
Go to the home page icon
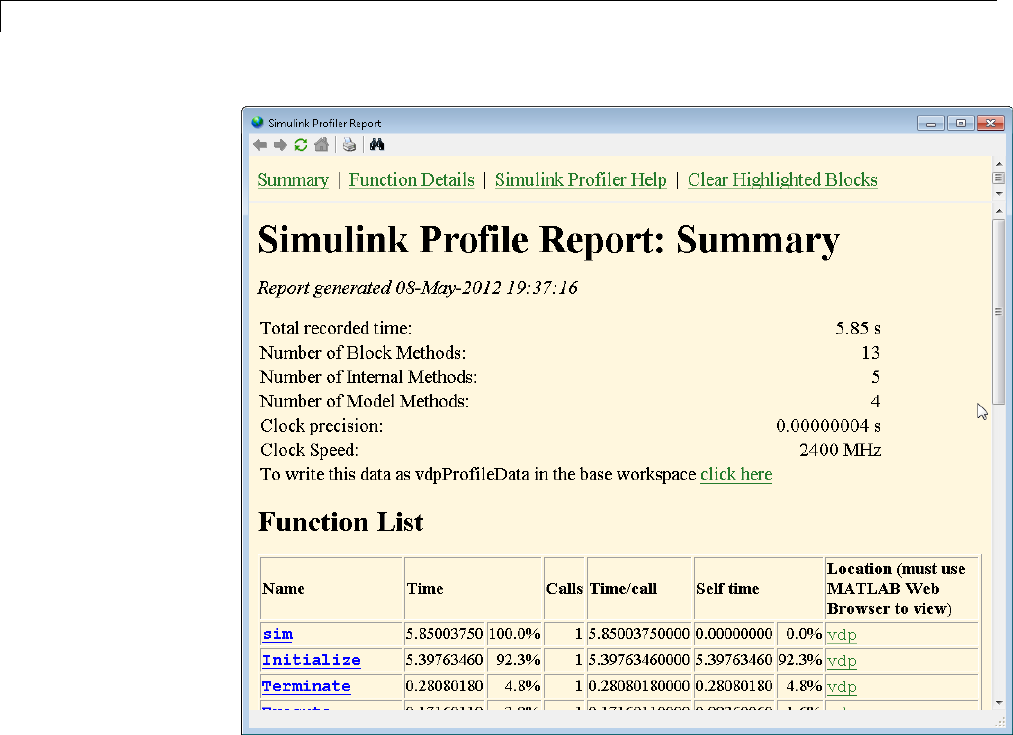[321, 145]
